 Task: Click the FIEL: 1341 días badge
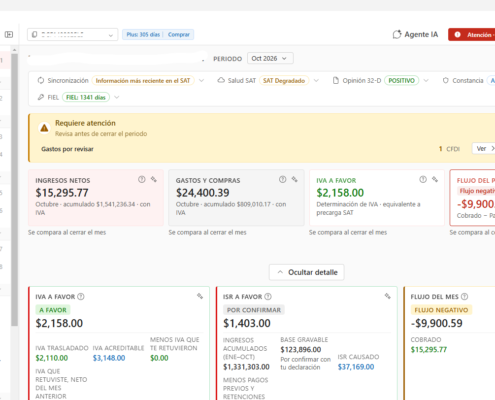(x=86, y=97)
